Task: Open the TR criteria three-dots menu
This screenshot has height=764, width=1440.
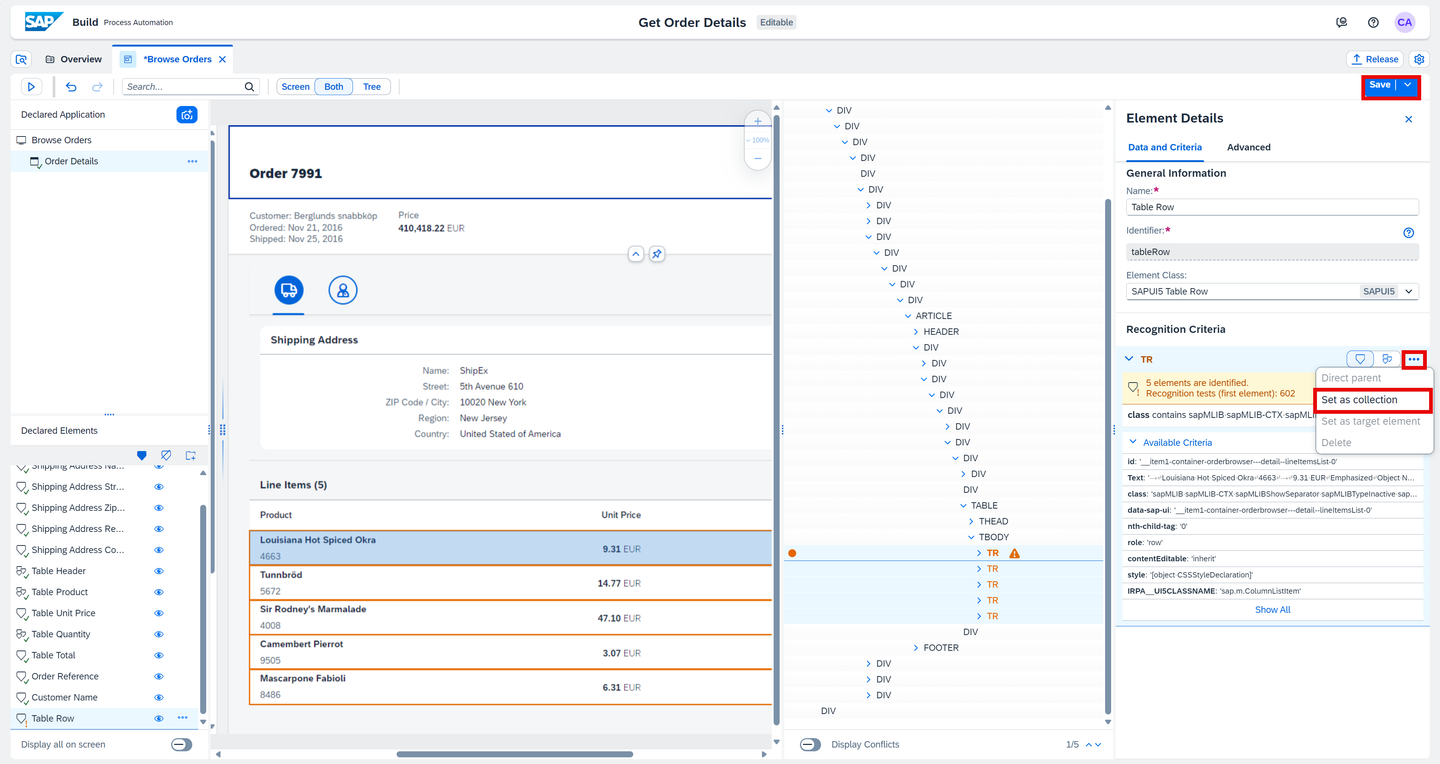Action: [x=1414, y=359]
